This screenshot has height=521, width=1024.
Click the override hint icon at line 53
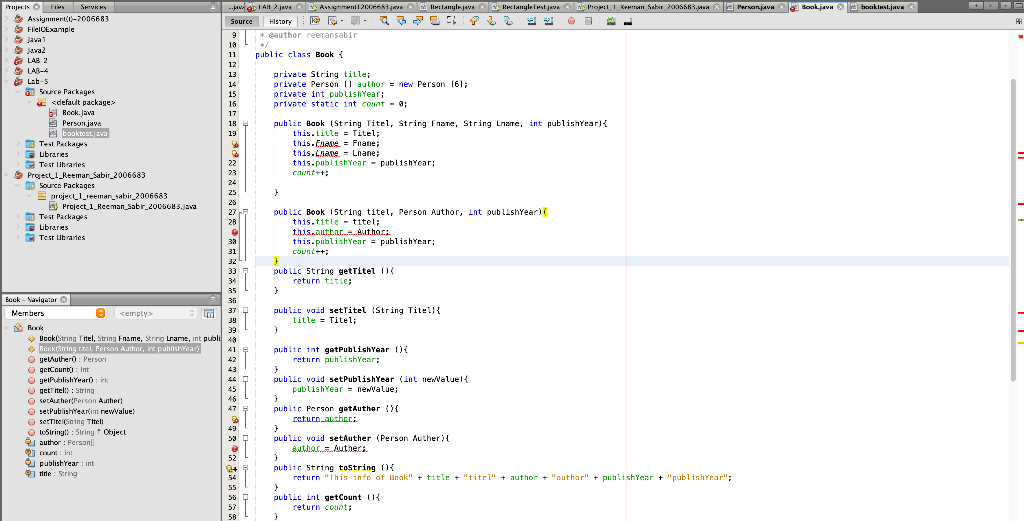(231, 468)
